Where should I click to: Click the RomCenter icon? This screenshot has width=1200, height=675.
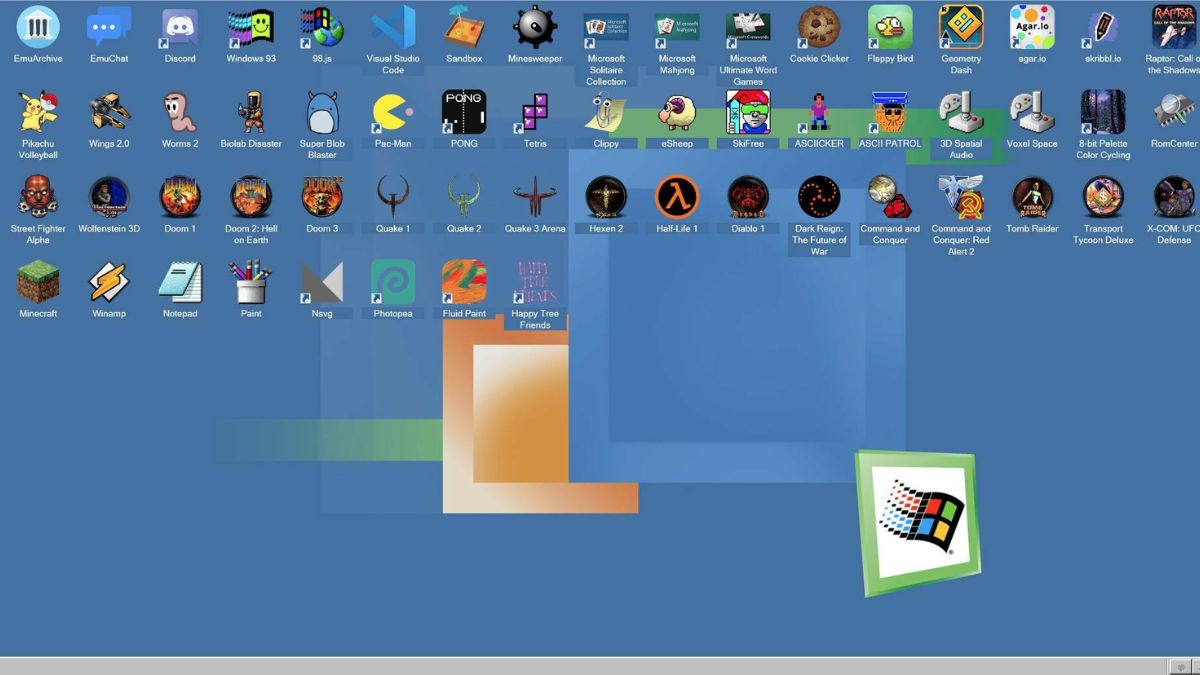1174,112
